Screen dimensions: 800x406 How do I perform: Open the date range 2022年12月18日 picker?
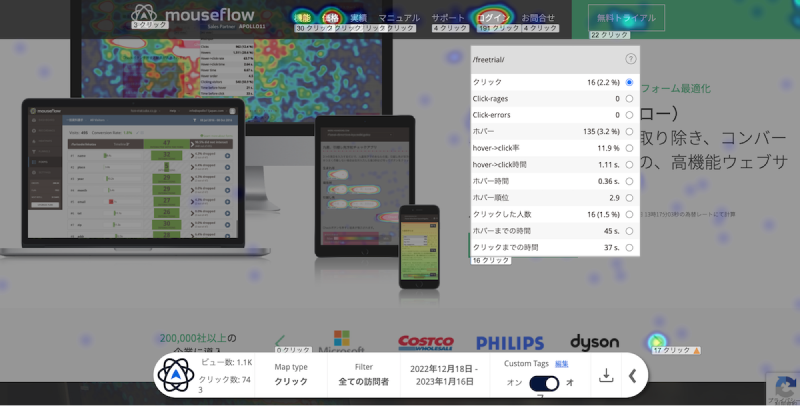(444, 375)
